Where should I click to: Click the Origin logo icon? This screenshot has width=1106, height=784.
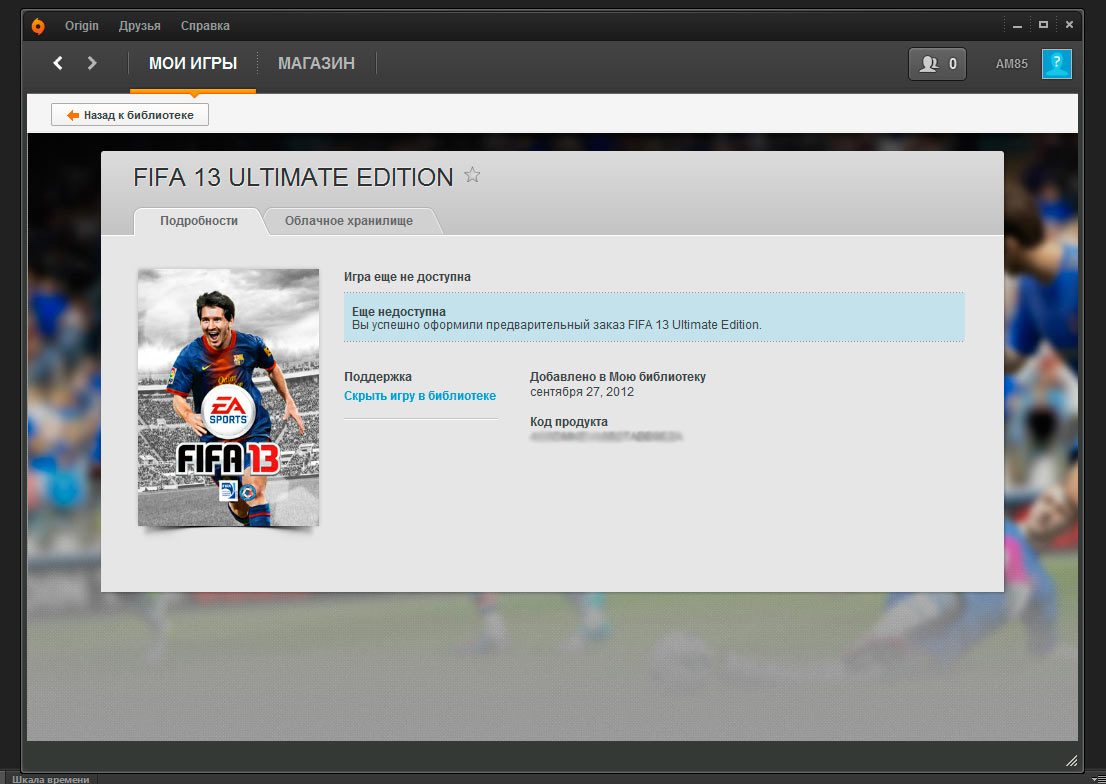click(x=38, y=26)
